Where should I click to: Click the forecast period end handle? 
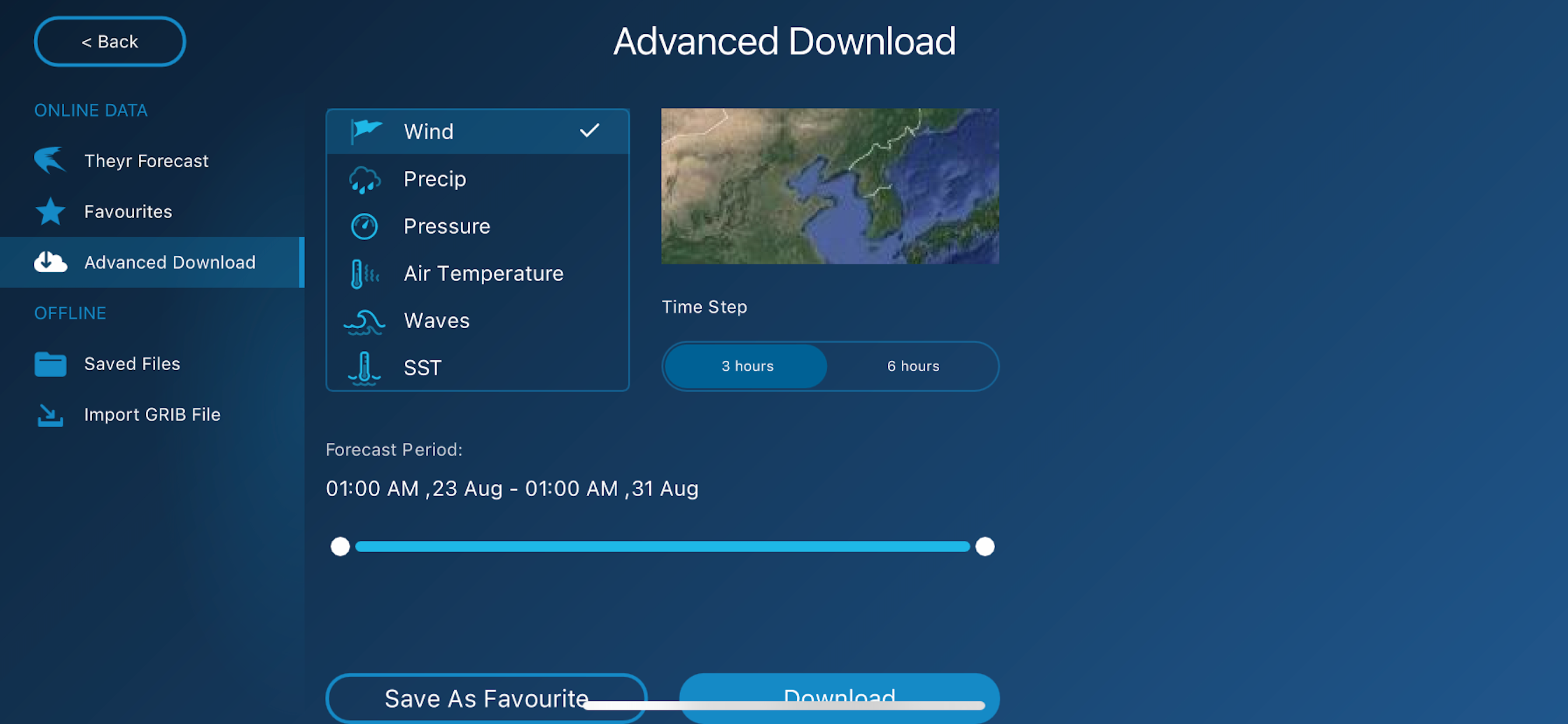pos(984,546)
